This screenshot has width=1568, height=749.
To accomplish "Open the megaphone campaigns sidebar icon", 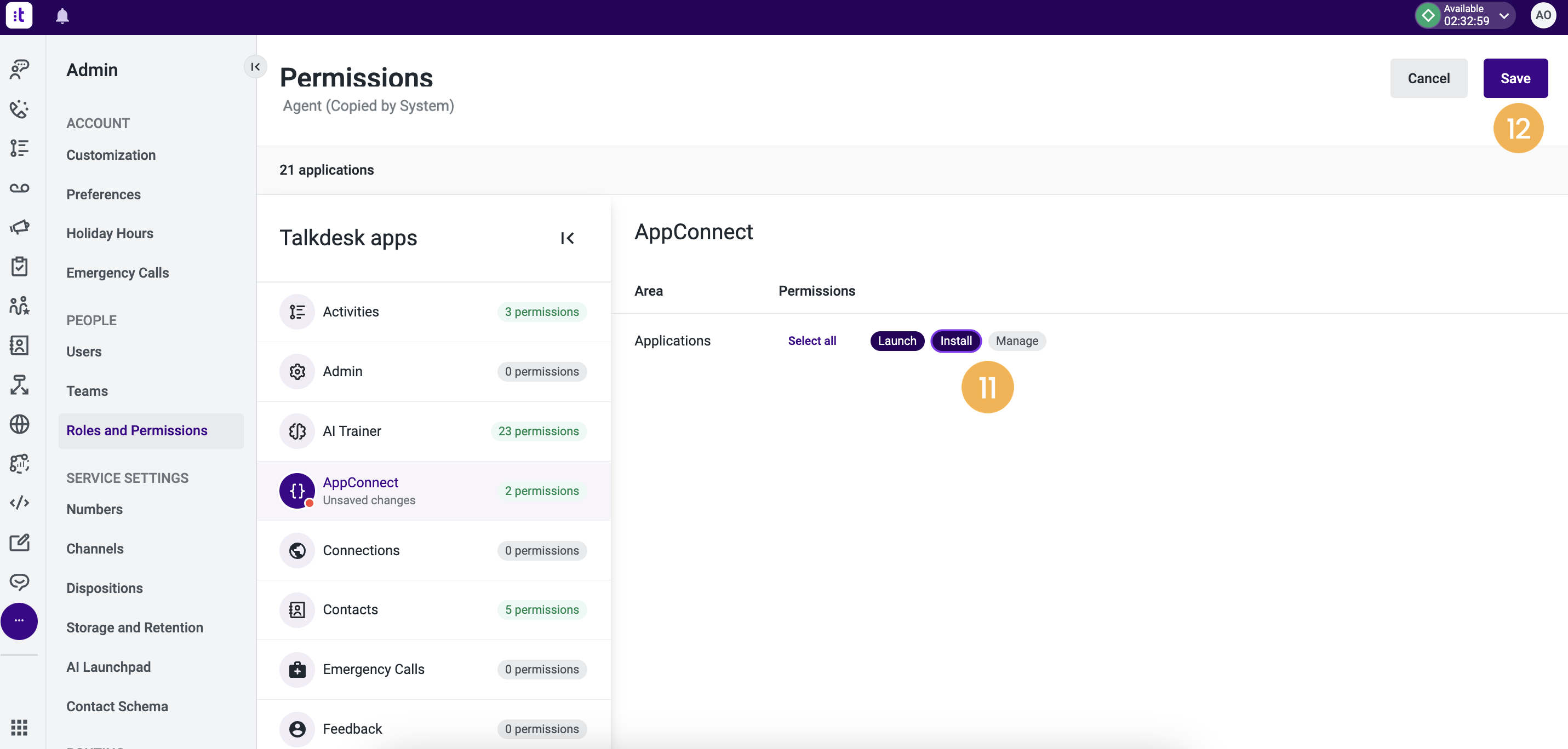I will click(x=20, y=227).
